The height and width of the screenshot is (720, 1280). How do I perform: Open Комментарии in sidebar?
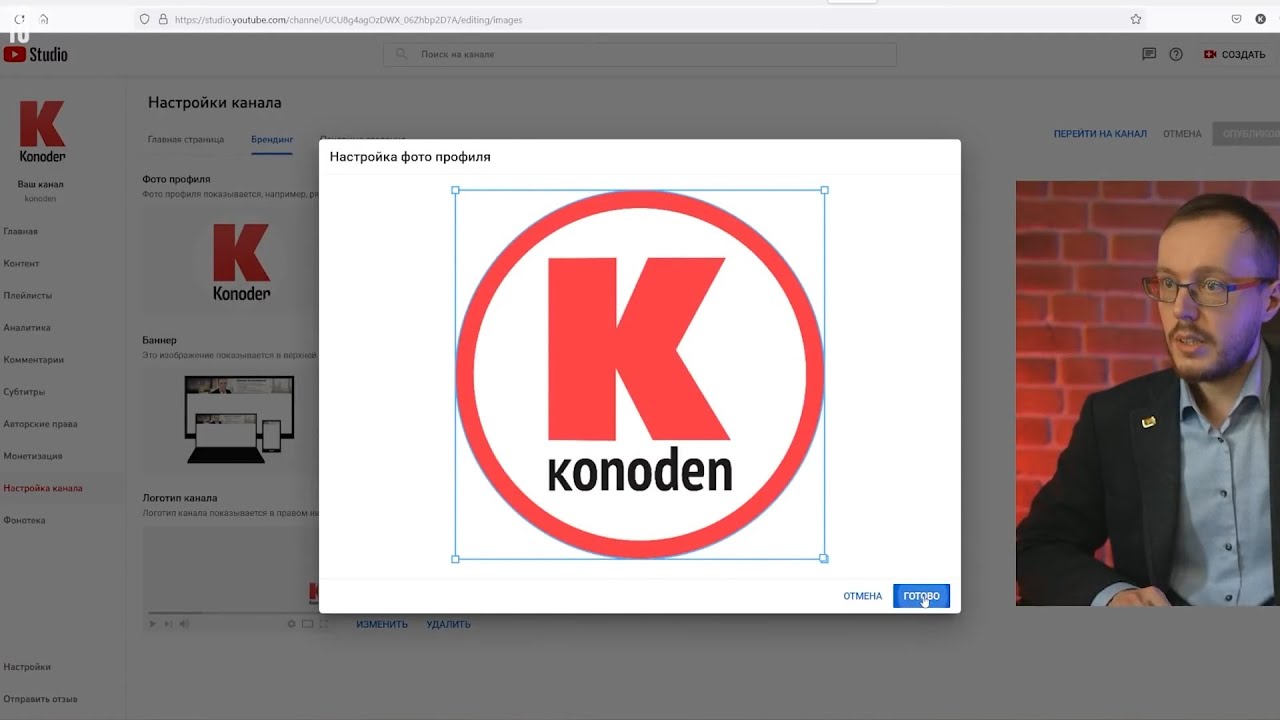pos(33,359)
